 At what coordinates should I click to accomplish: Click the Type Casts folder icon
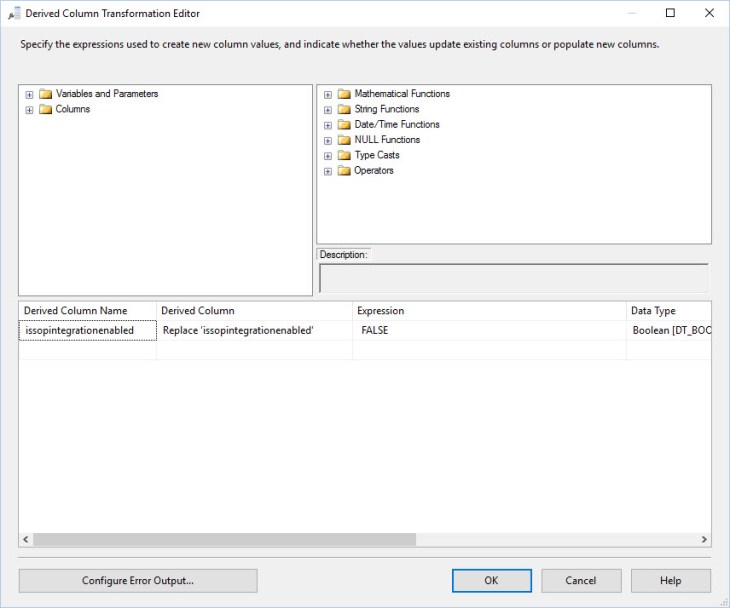(x=344, y=156)
